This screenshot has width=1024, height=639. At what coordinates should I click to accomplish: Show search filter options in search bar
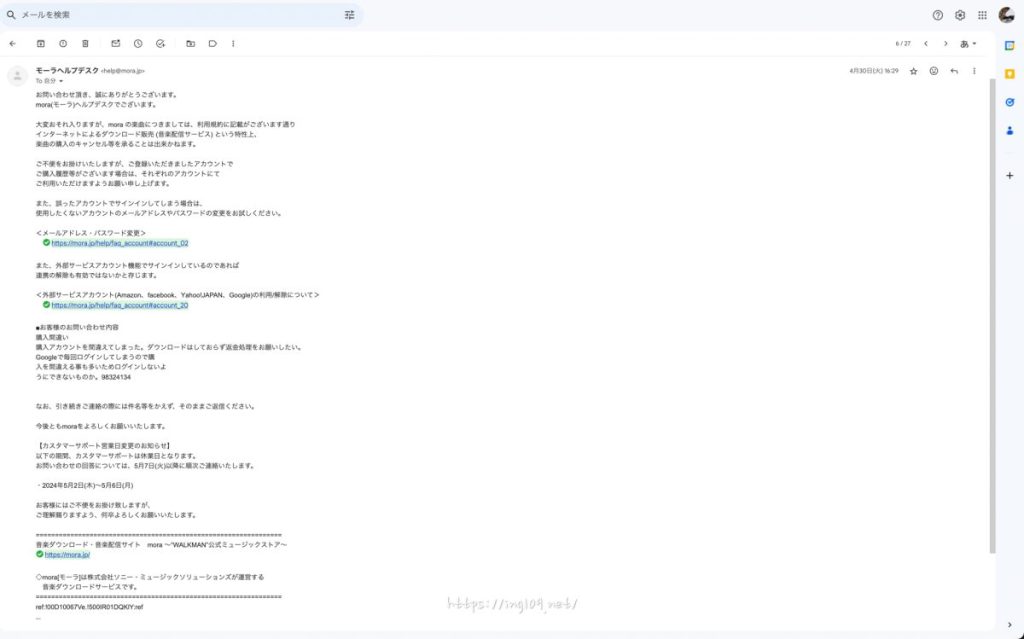[349, 15]
